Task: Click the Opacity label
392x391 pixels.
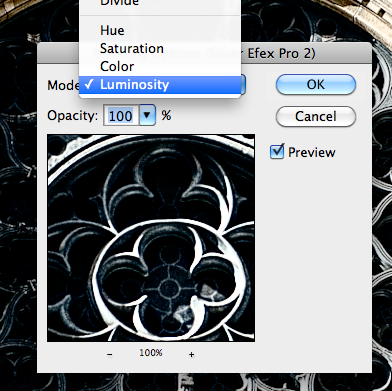Action: [73, 116]
